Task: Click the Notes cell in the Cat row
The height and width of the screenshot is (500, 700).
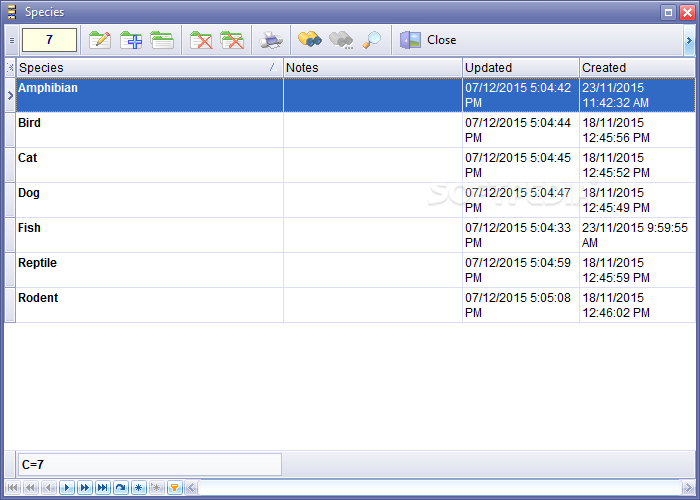Action: click(x=373, y=165)
